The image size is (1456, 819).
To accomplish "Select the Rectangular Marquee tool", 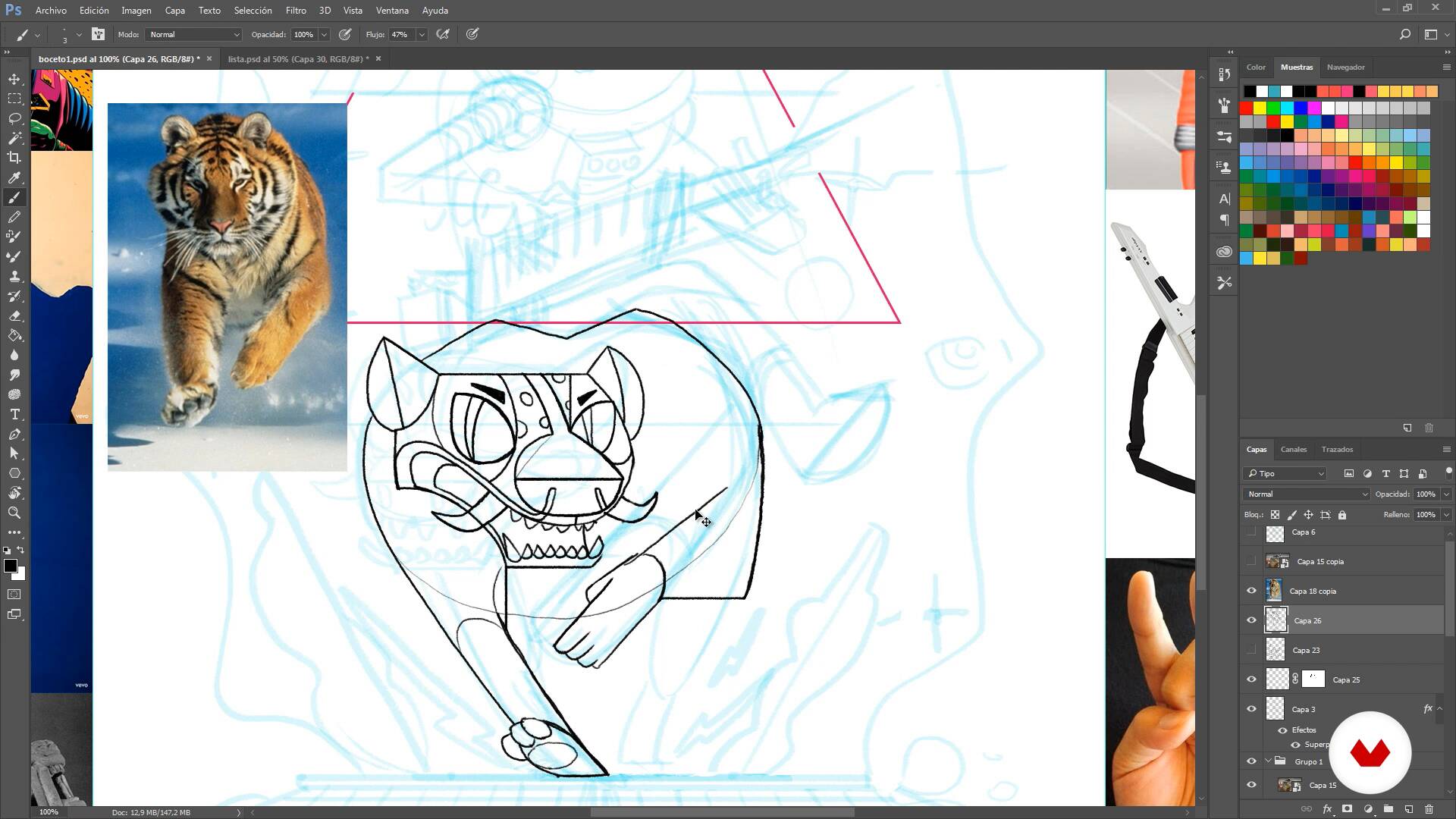I will click(x=14, y=99).
